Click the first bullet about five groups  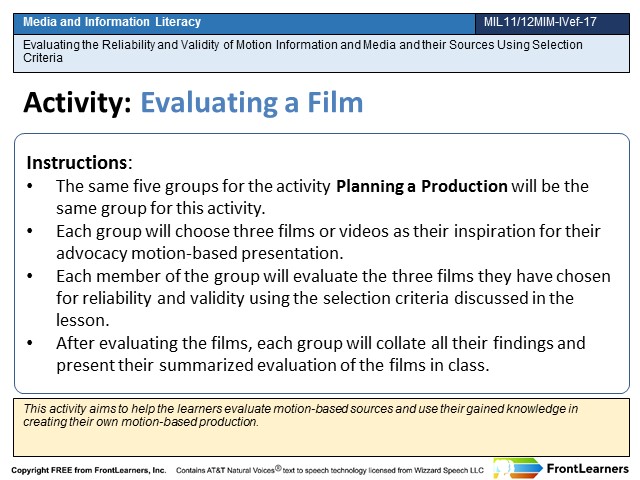click(x=322, y=197)
